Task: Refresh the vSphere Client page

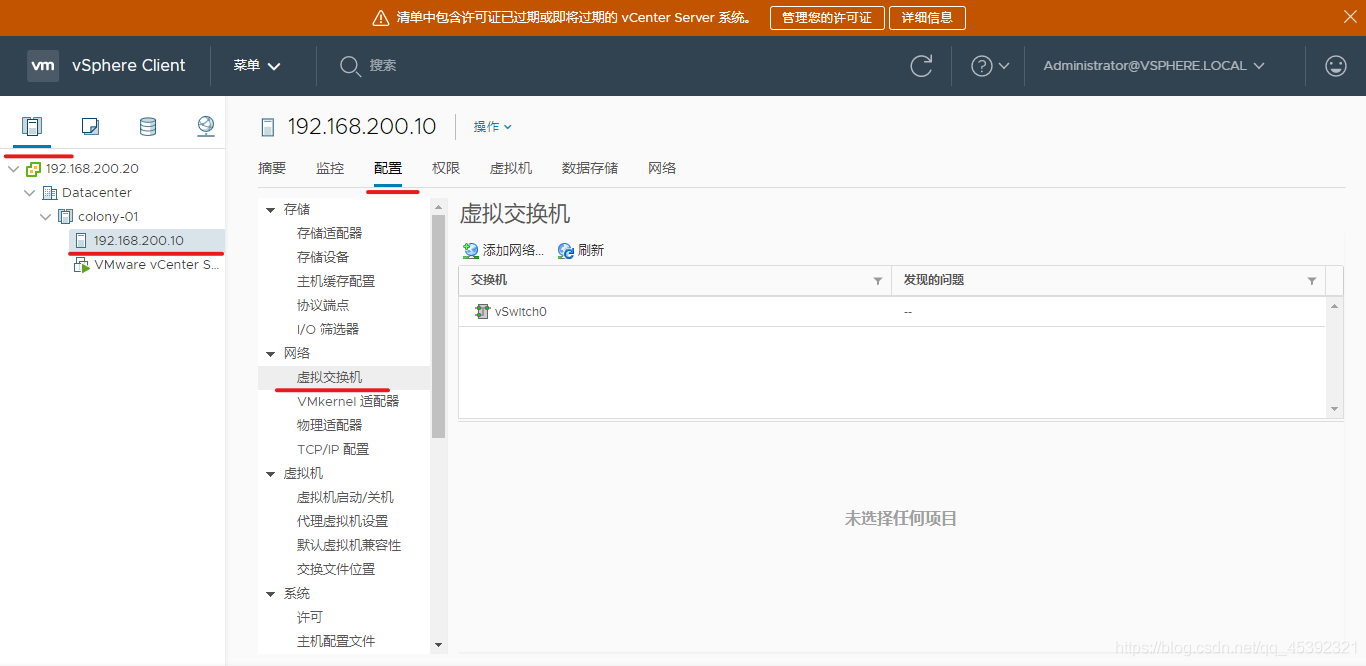Action: 921,66
